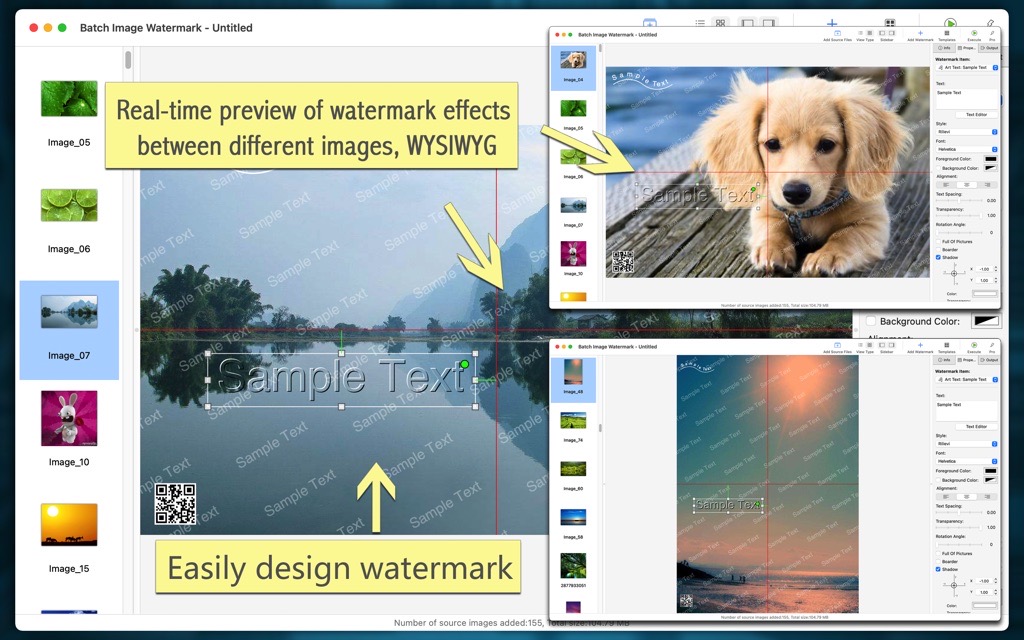Image resolution: width=1024 pixels, height=640 pixels.
Task: Check Full Of Pictures in dog window
Action: click(938, 242)
